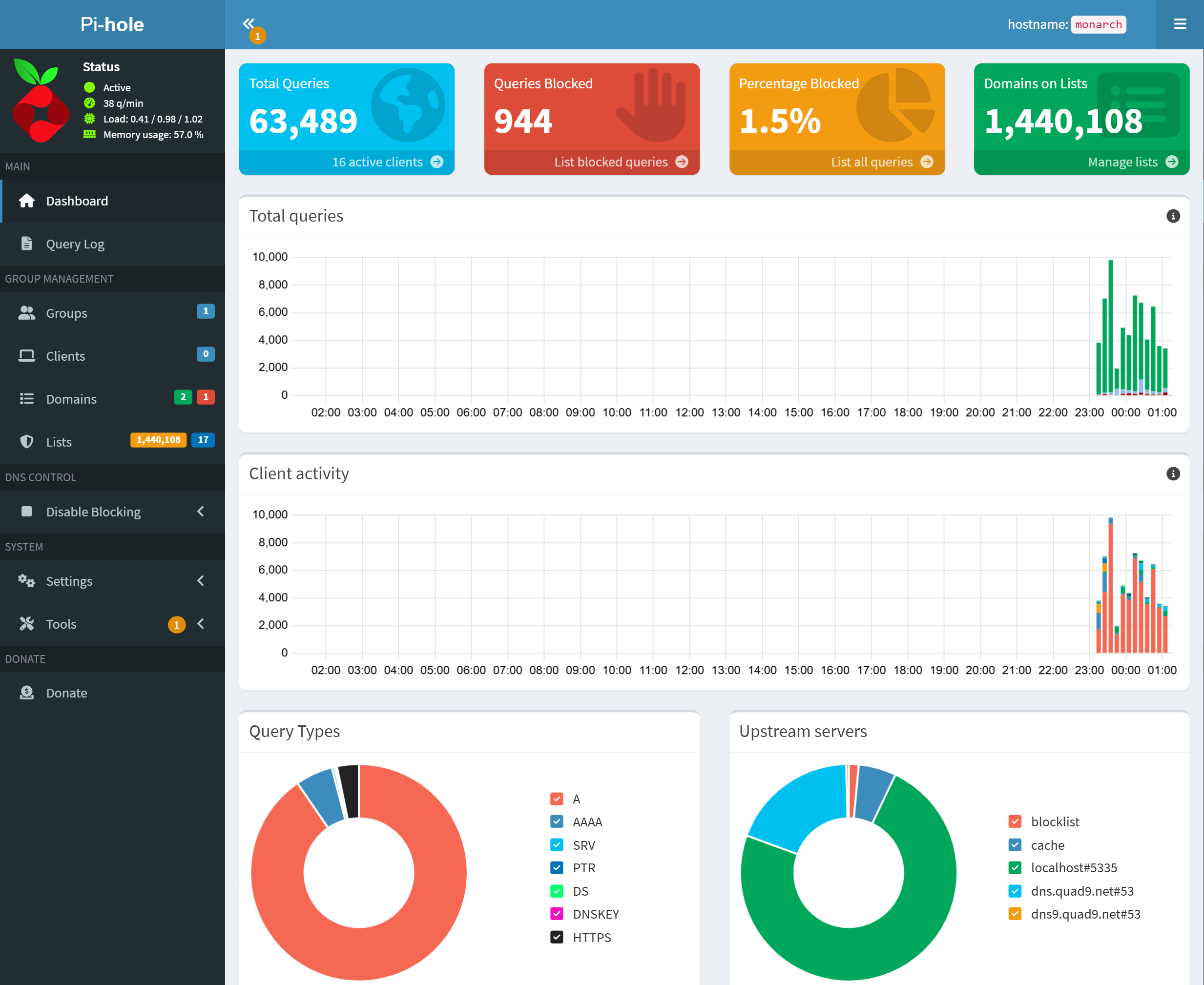Click the Lists shield icon
Image resolution: width=1204 pixels, height=985 pixels.
pos(27,442)
